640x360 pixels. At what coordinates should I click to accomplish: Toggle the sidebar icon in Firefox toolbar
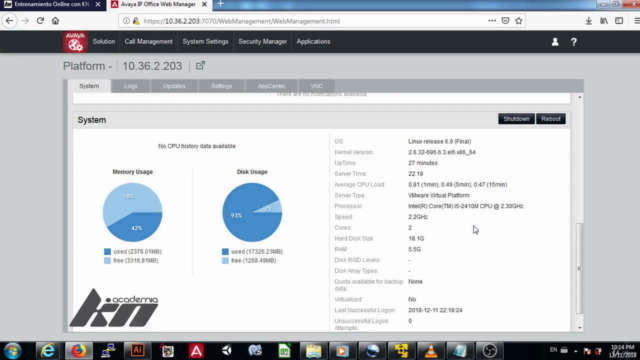click(619, 21)
